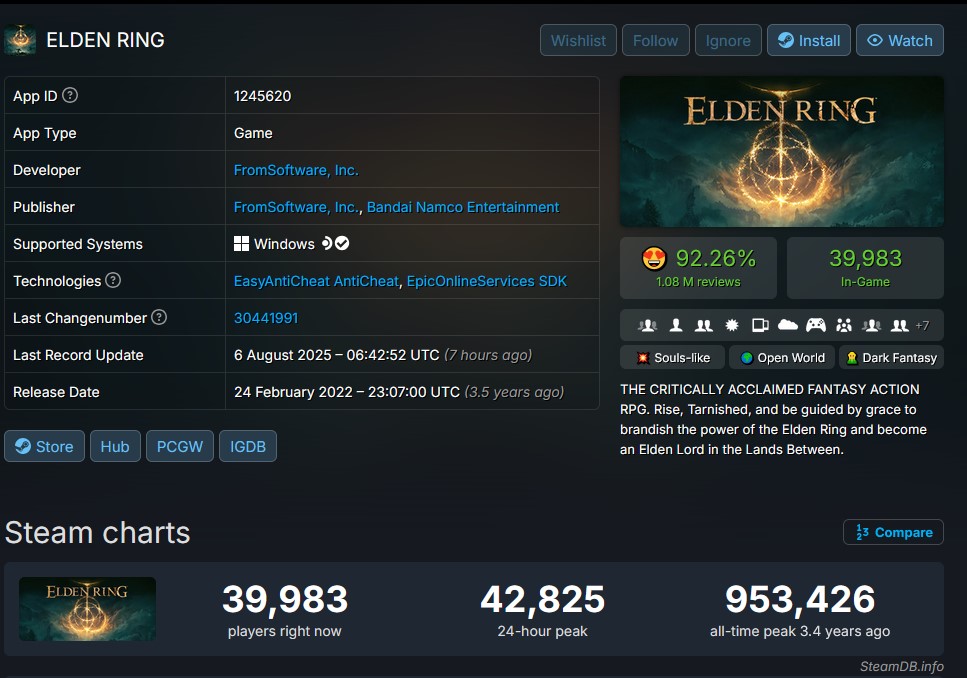Click the controller support gamepad icon
This screenshot has height=678, width=967.
(x=816, y=325)
